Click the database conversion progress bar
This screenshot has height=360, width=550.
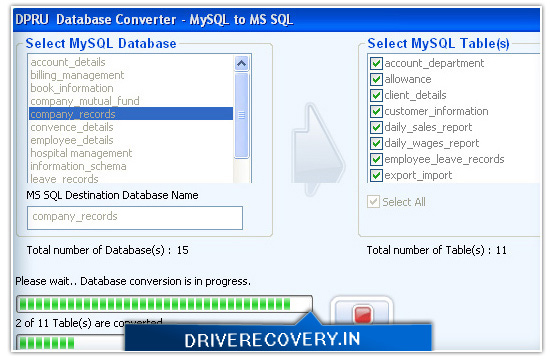click(164, 304)
